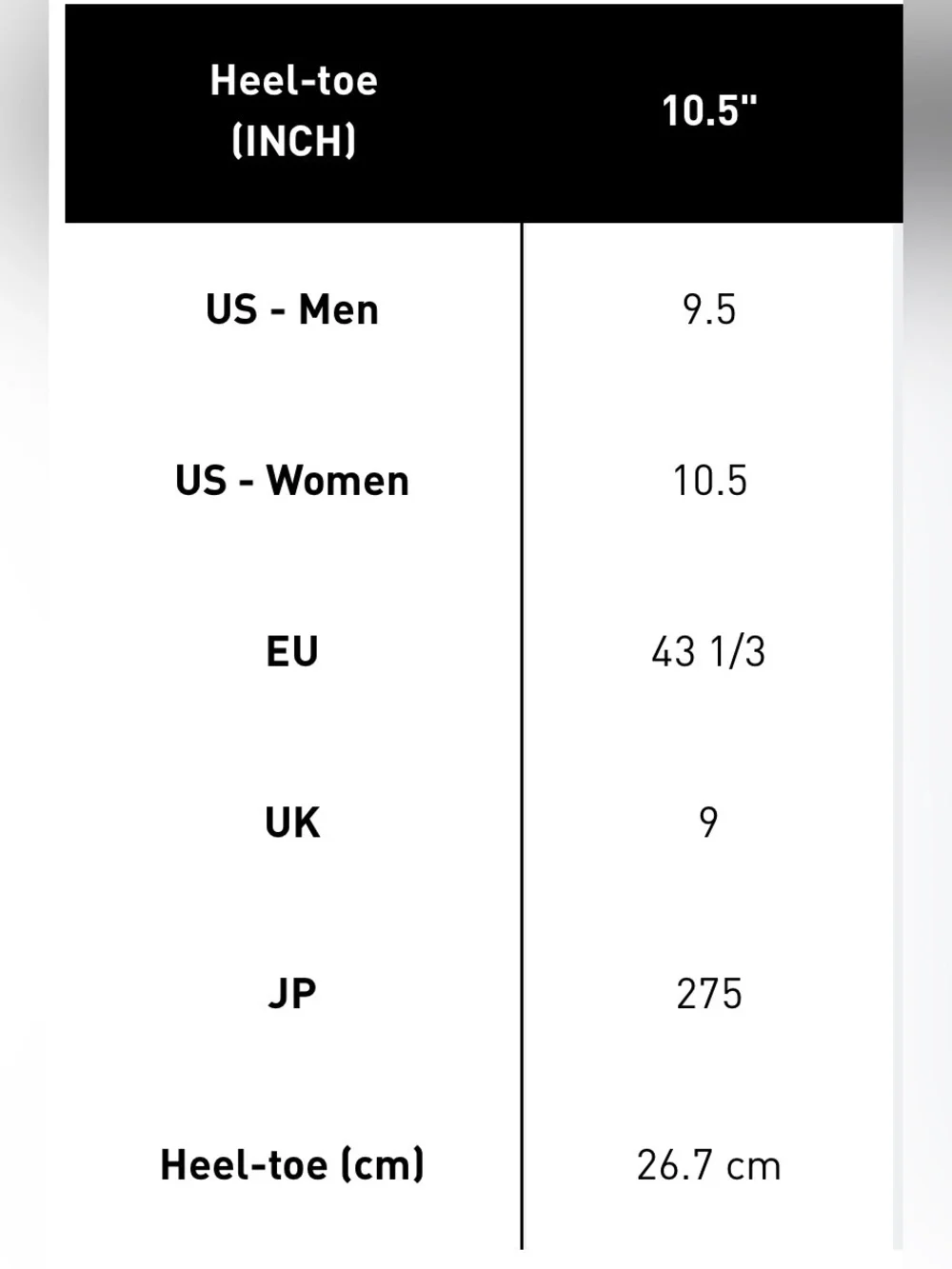This screenshot has height=1269, width=952.
Task: Click the 10.5 US Women size value
Action: (x=709, y=481)
